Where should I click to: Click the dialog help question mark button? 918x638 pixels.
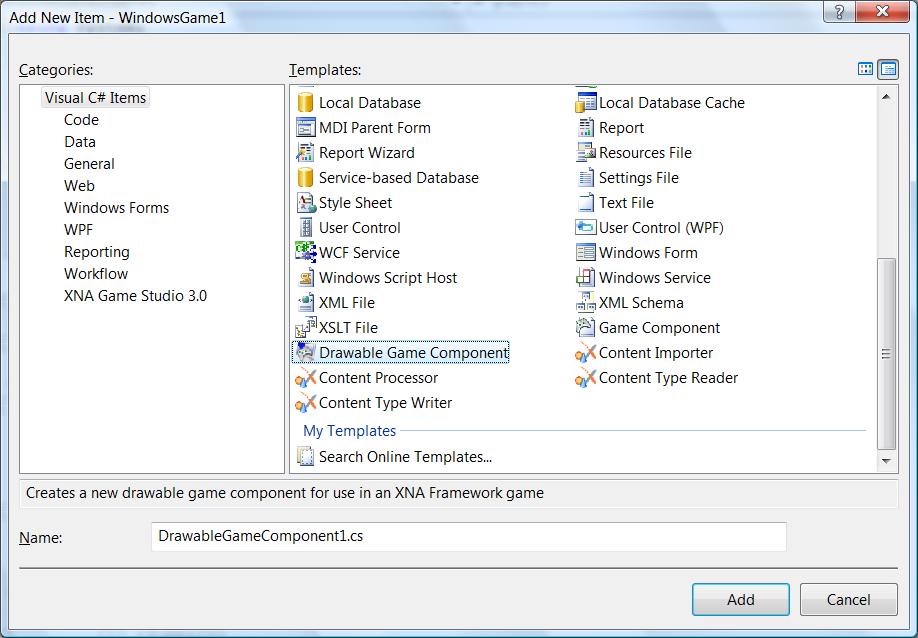point(839,12)
